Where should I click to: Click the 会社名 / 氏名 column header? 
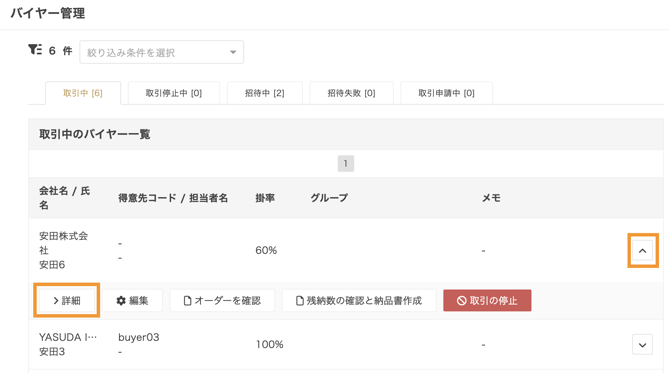click(x=65, y=198)
